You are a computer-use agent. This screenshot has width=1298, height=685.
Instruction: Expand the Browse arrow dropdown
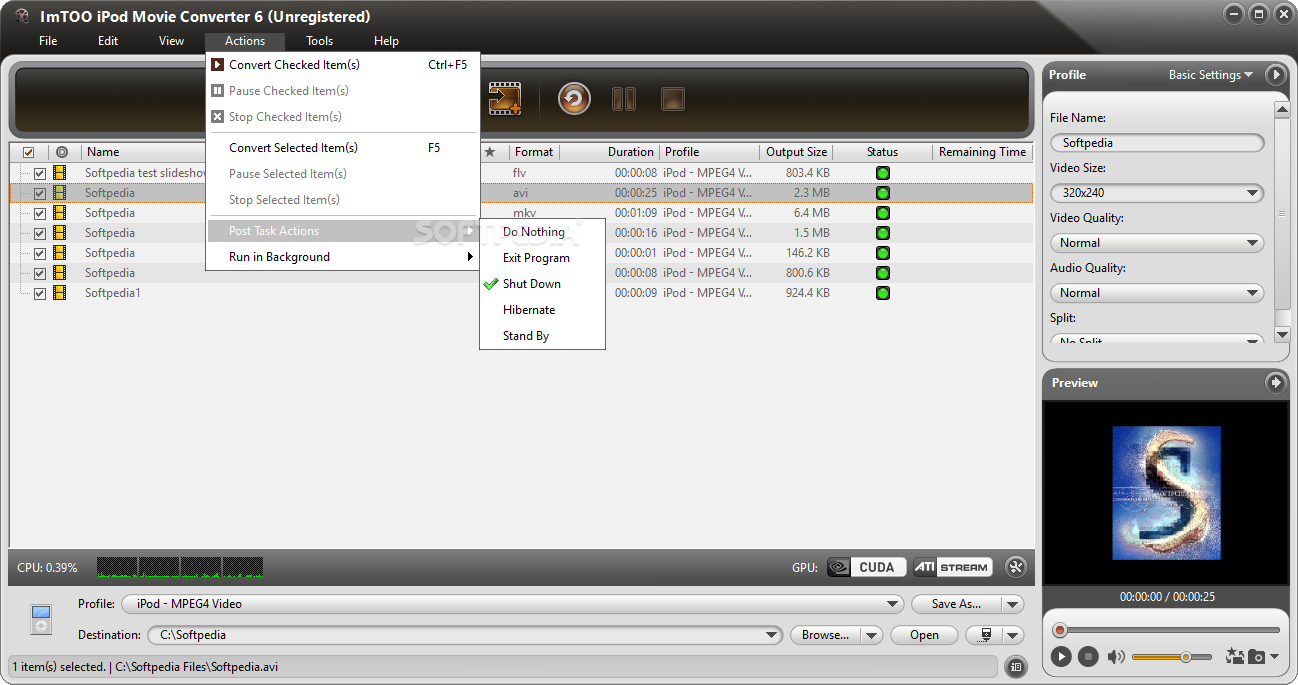(x=872, y=635)
